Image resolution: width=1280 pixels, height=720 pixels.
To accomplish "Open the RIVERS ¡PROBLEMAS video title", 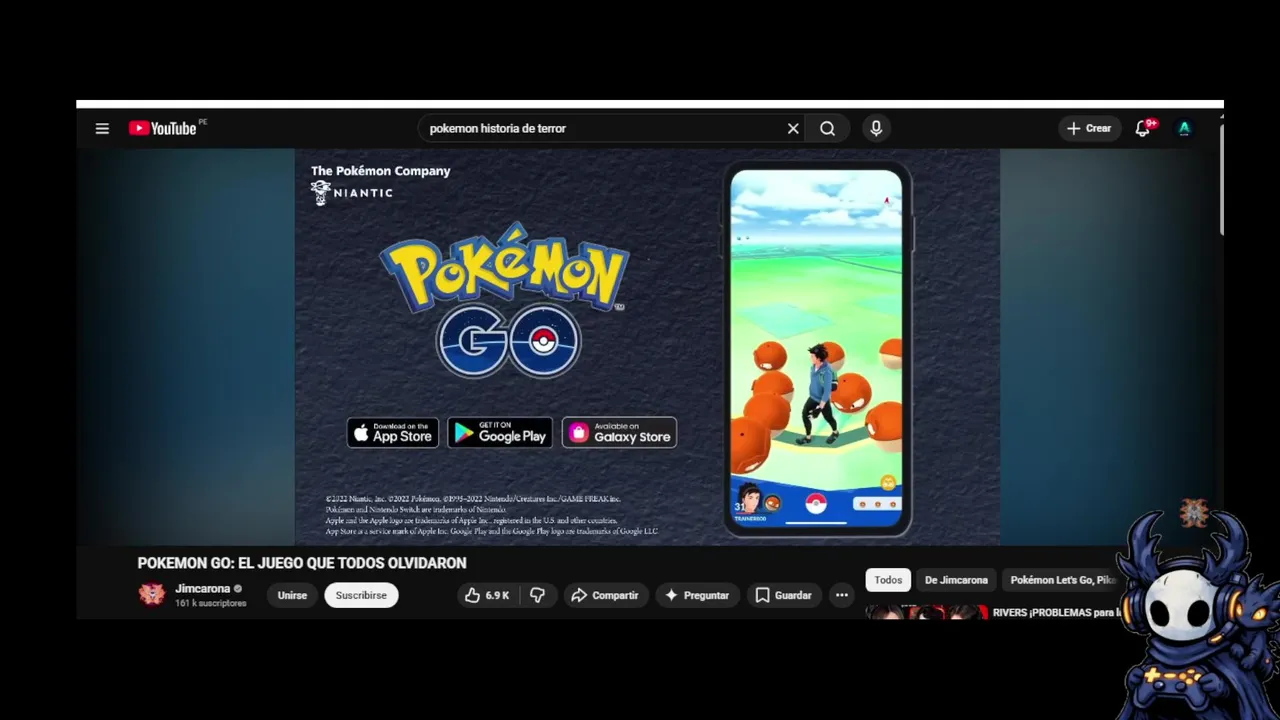I will (1057, 612).
